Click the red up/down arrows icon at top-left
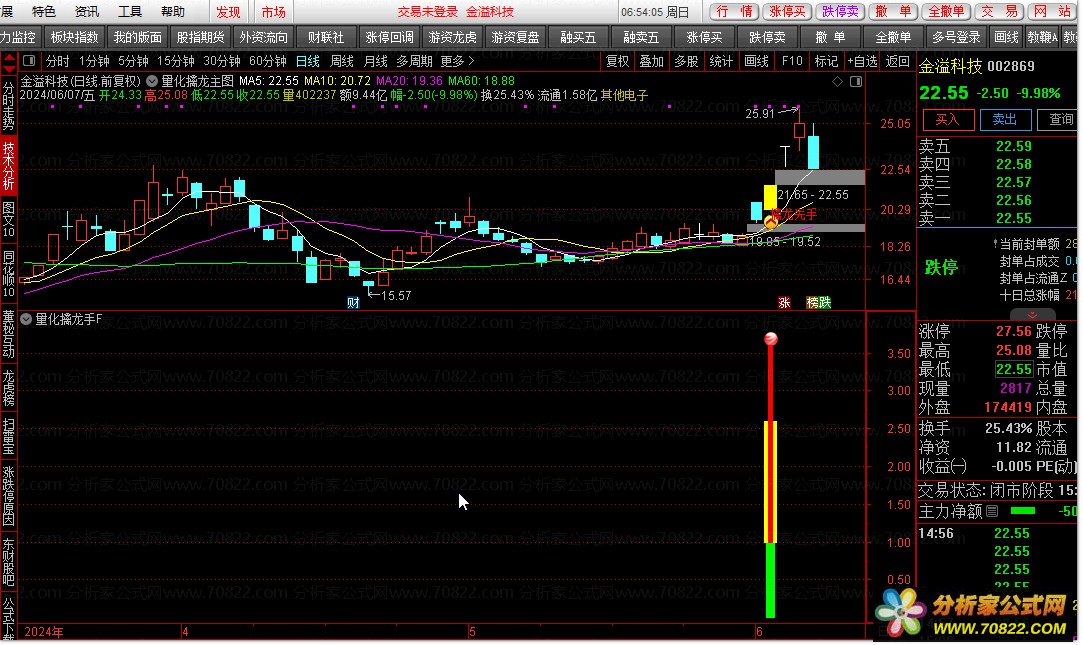 [9, 65]
